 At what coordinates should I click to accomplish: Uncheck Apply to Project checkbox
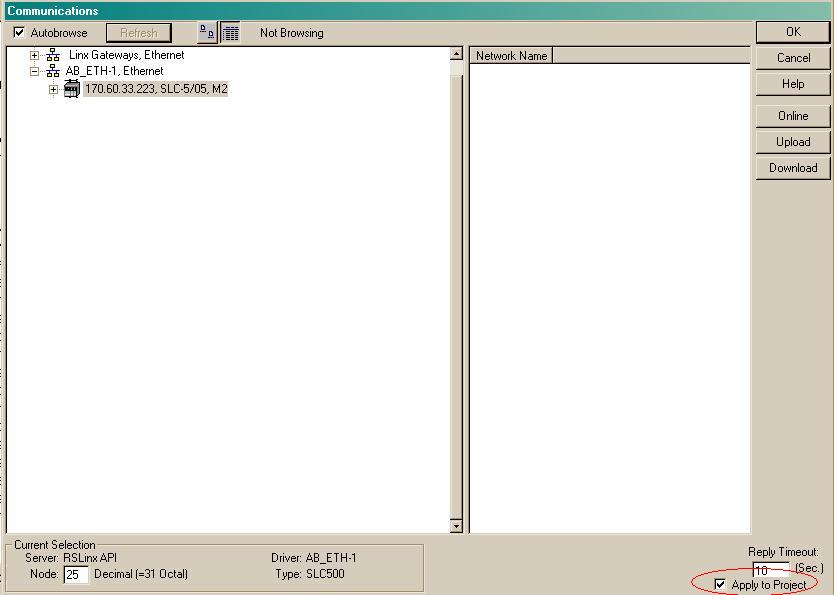coord(720,584)
